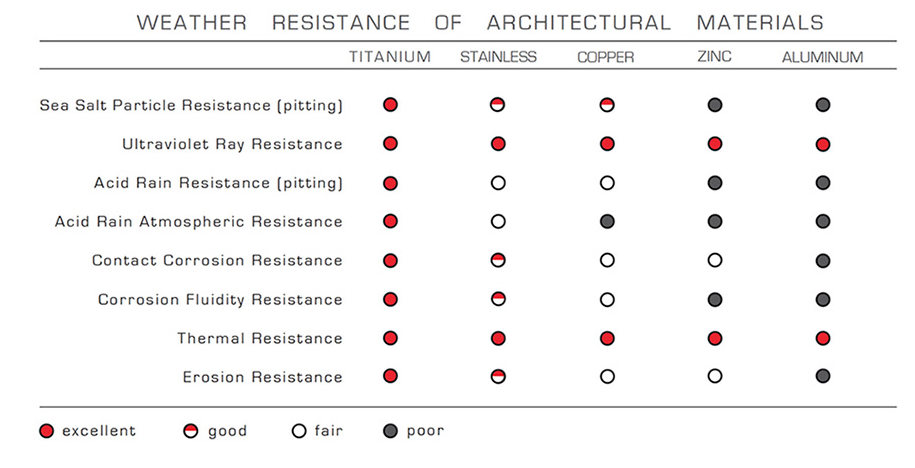
Task: Click Aluminum's red dot for Thermal Resistance
Action: point(823,339)
